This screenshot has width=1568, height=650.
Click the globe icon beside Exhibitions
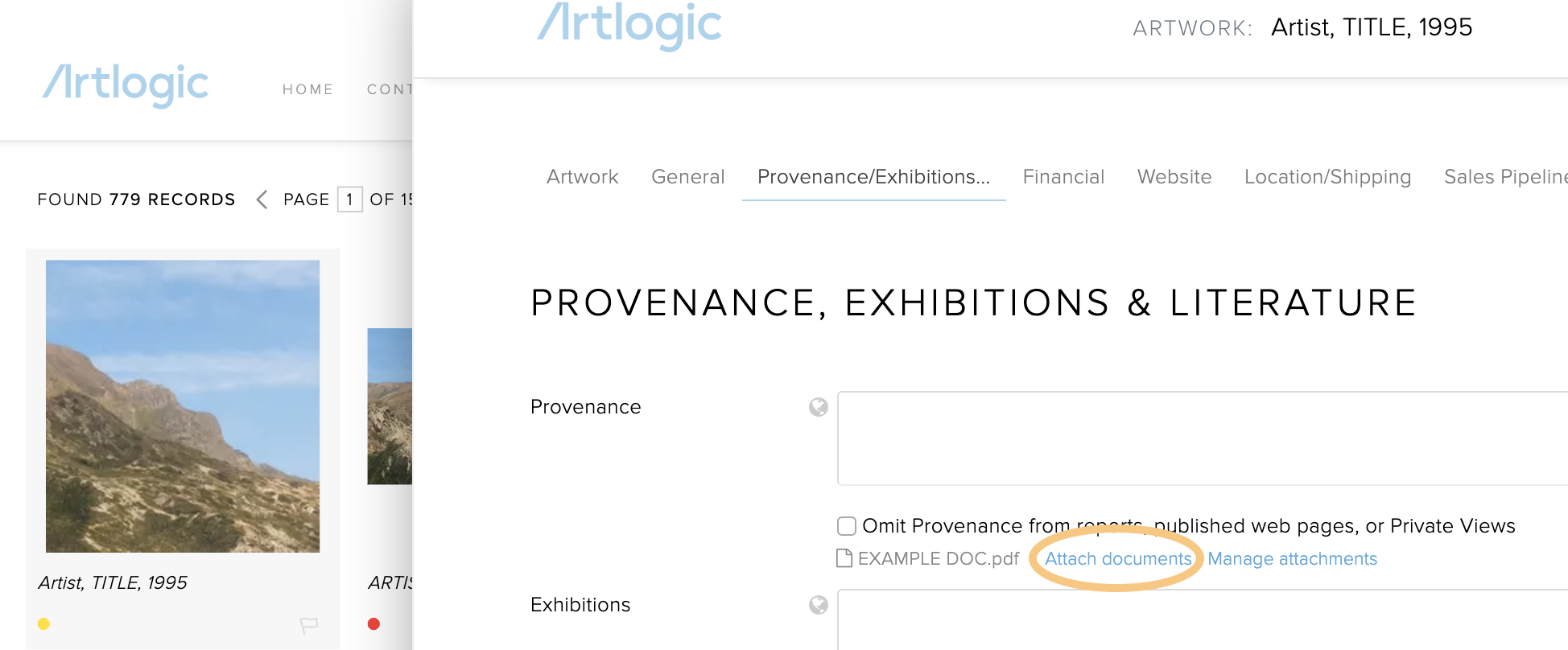click(x=819, y=605)
